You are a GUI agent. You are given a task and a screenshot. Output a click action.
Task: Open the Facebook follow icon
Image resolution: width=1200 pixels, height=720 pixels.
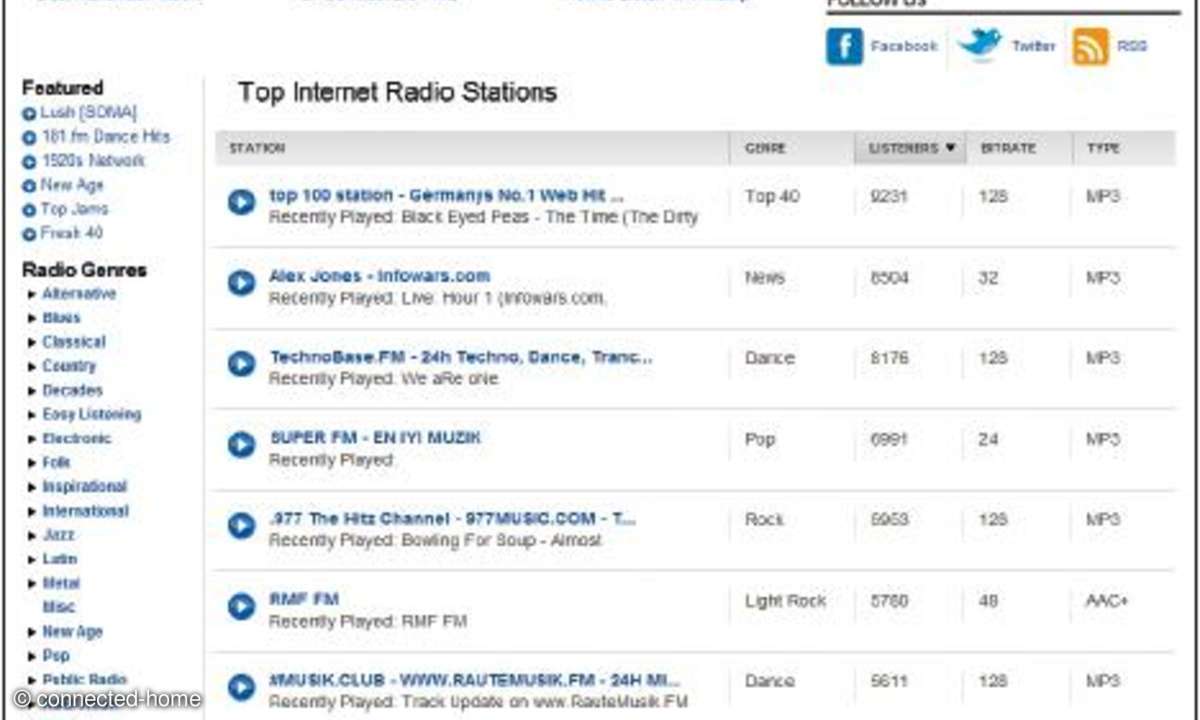[x=844, y=47]
